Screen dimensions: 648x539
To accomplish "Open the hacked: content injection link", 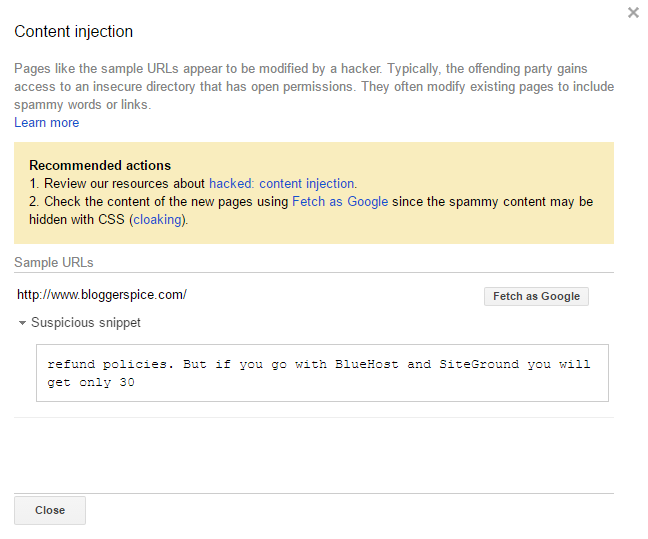I will pyautogui.click(x=281, y=184).
